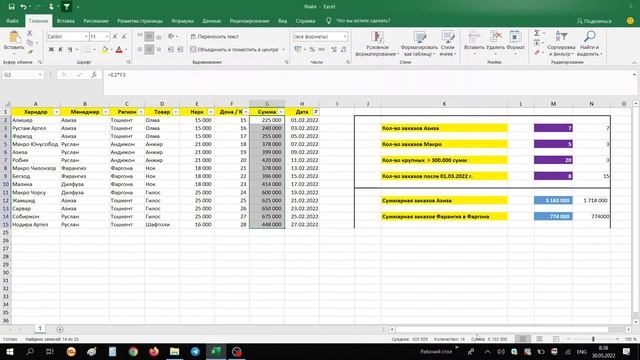Apply bold formatting (Ж)
The width and height of the screenshot is (640, 360).
pos(51,49)
